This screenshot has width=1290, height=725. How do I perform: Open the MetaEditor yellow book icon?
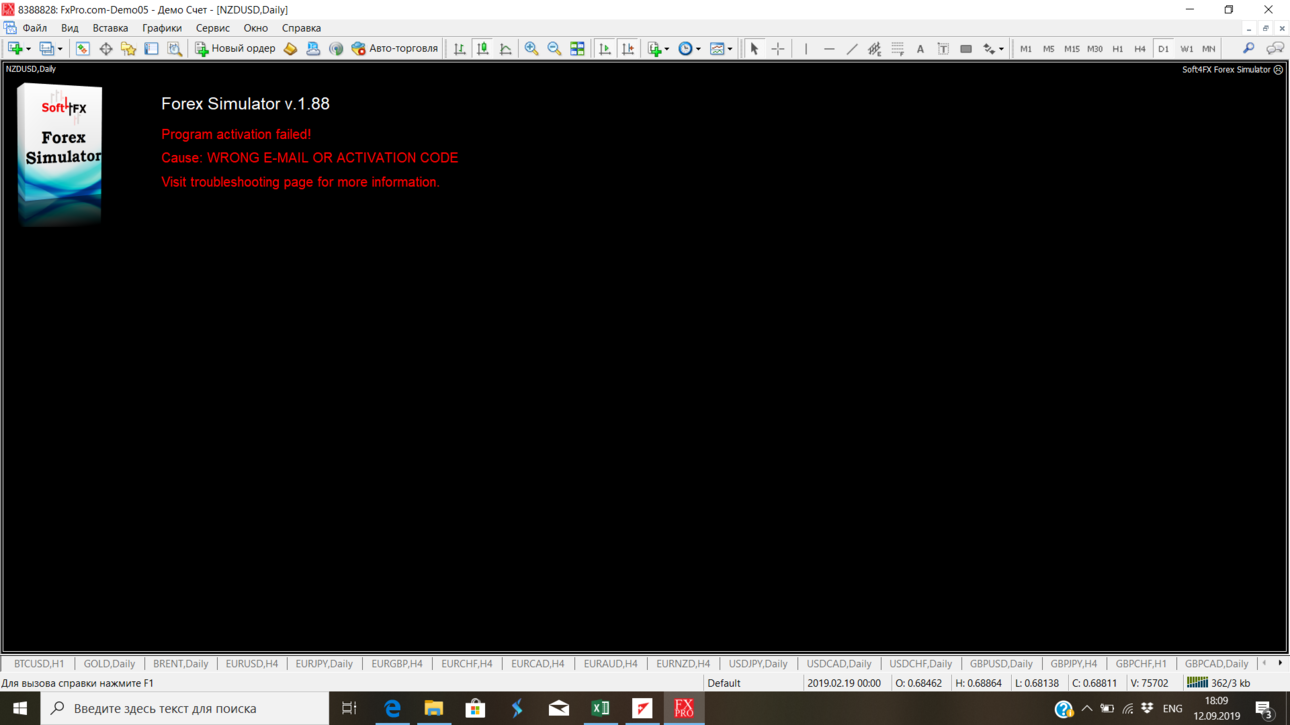290,48
